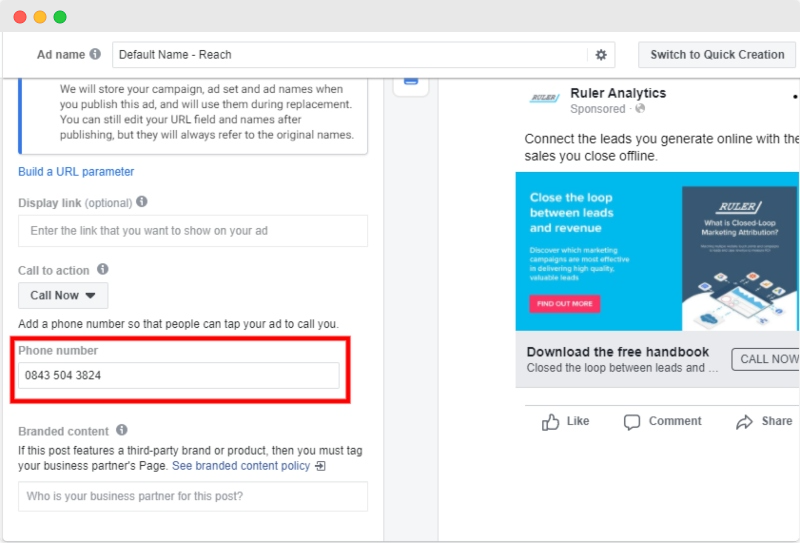Image resolution: width=800 pixels, height=543 pixels.
Task: Open Build a URL parameter link
Action: [x=76, y=171]
